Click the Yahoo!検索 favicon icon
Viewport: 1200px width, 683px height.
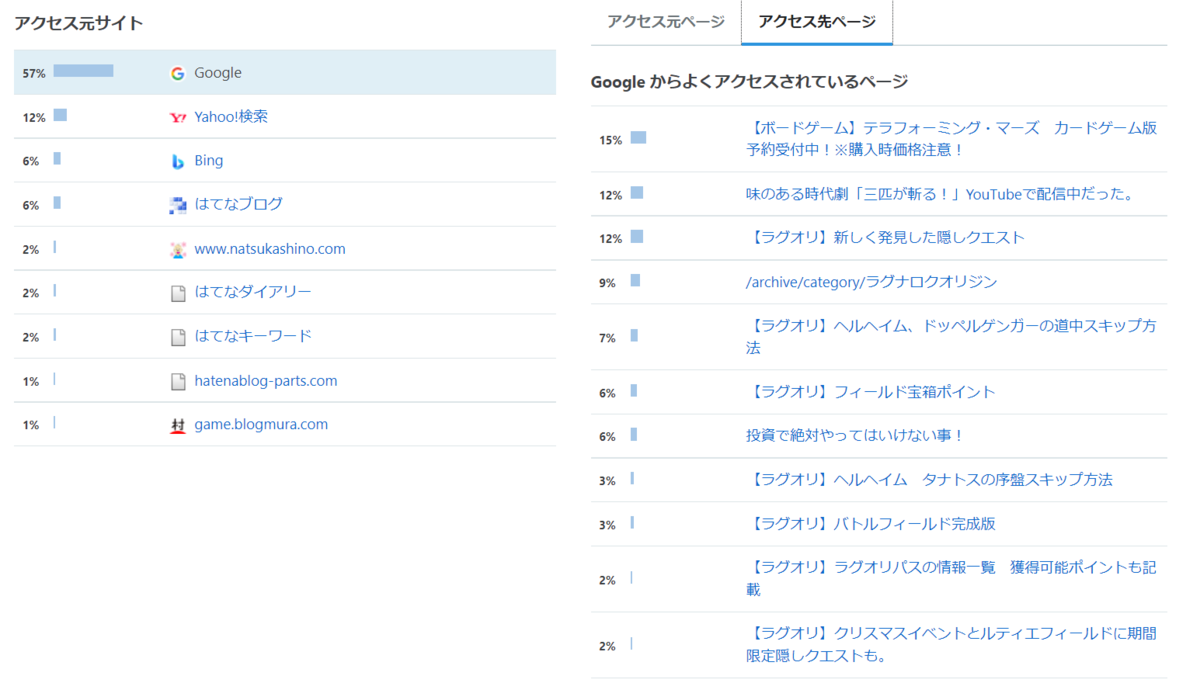tap(178, 117)
